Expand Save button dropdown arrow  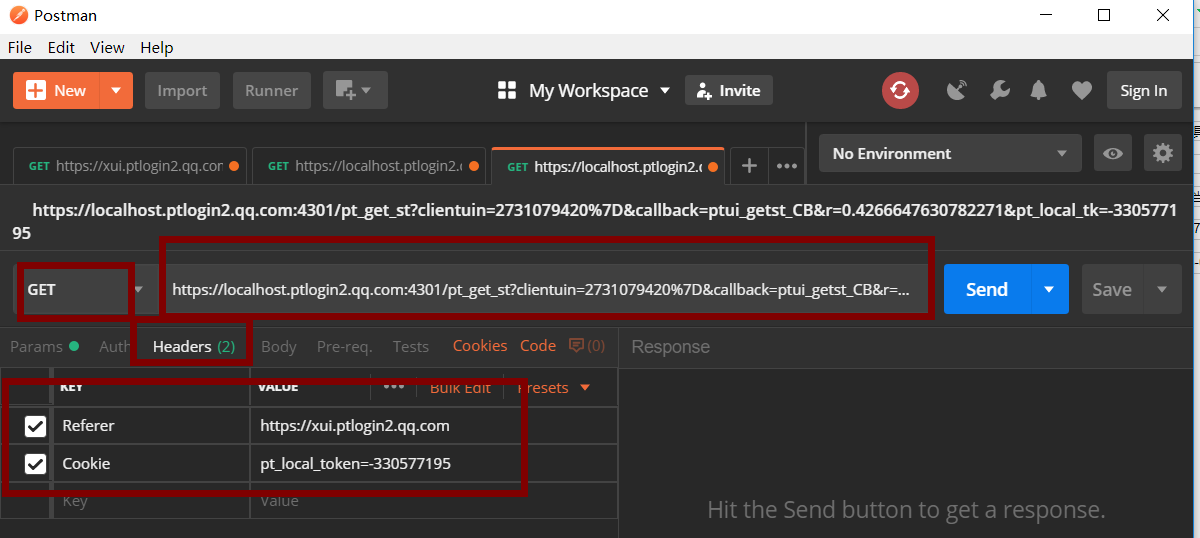(x=1162, y=289)
